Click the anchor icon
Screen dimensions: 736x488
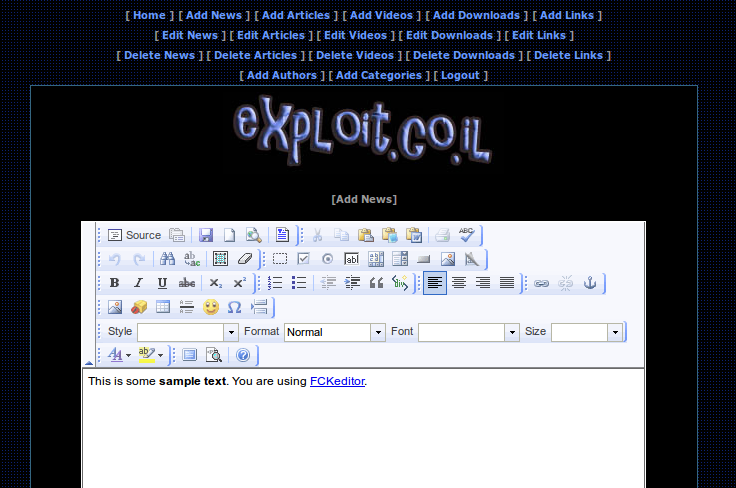[590, 283]
